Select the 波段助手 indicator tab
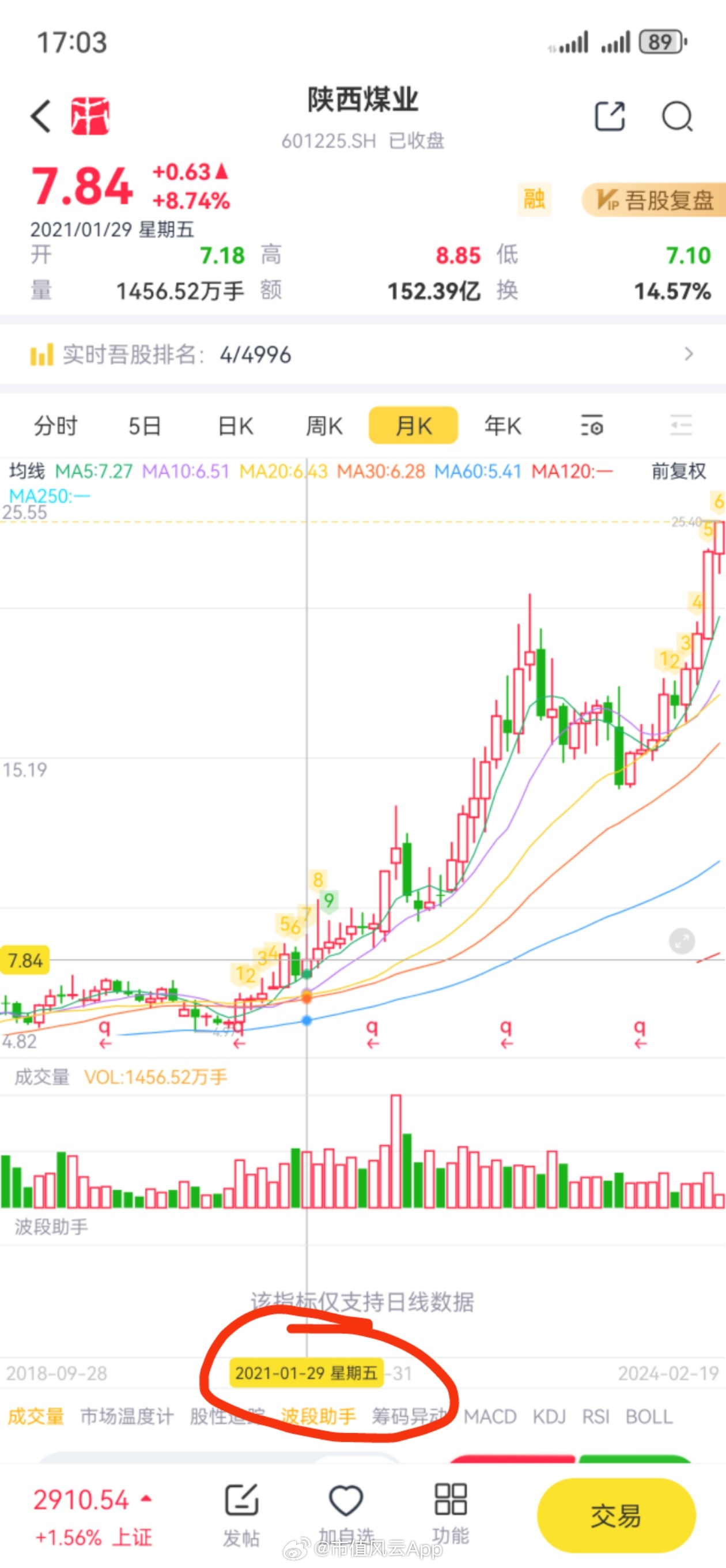 pos(318,1417)
